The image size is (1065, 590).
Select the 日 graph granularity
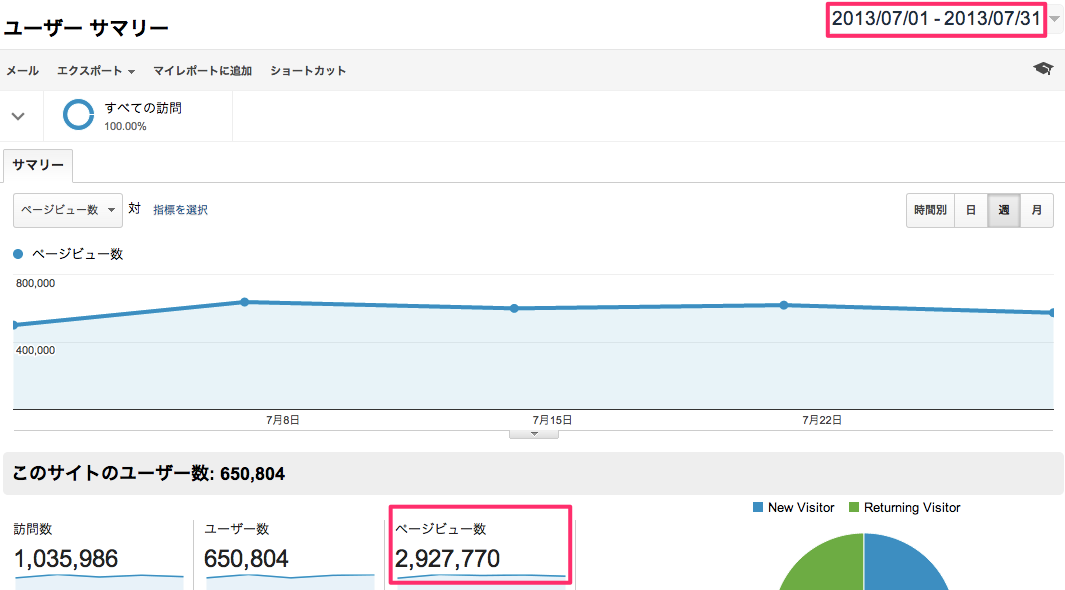971,210
